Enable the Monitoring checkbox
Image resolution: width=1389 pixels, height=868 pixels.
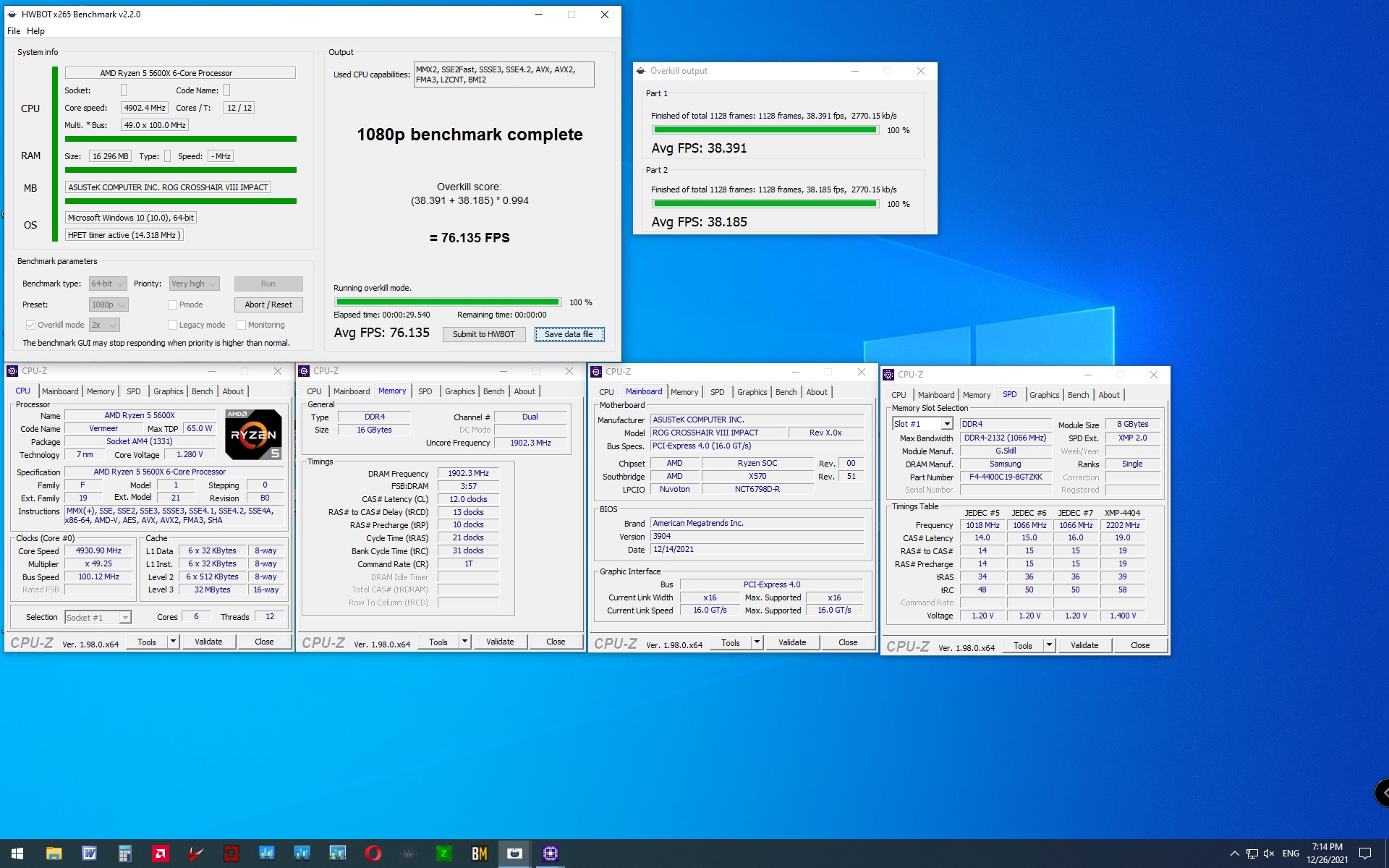[x=242, y=325]
